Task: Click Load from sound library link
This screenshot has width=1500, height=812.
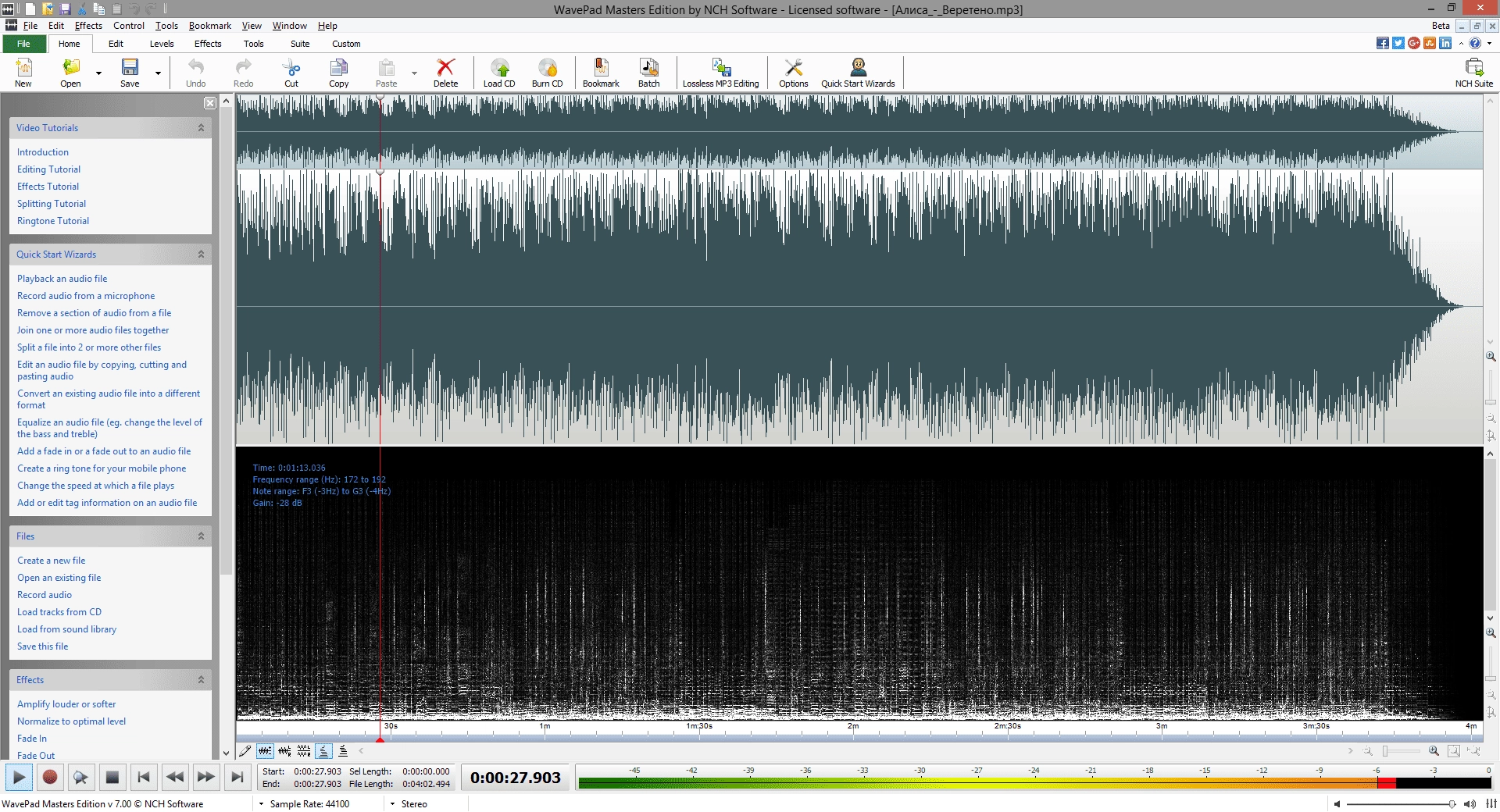Action: click(x=66, y=629)
